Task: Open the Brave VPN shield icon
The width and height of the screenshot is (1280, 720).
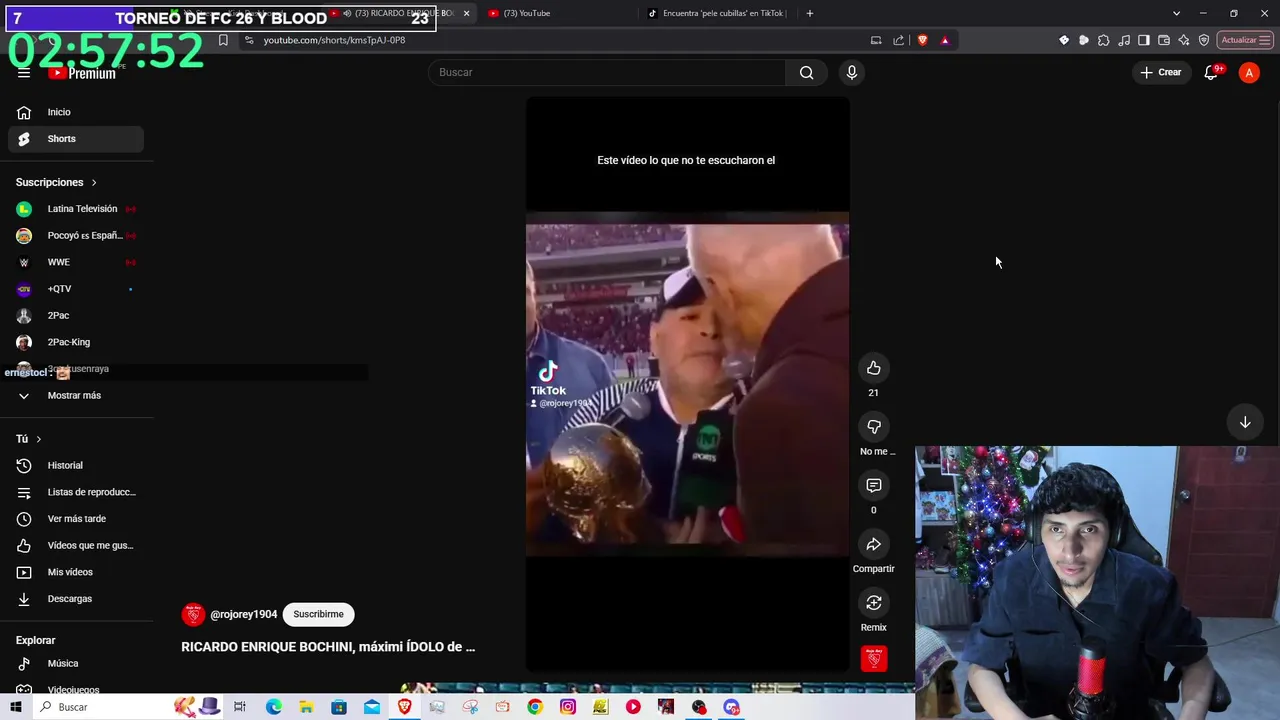Action: [x=1204, y=40]
